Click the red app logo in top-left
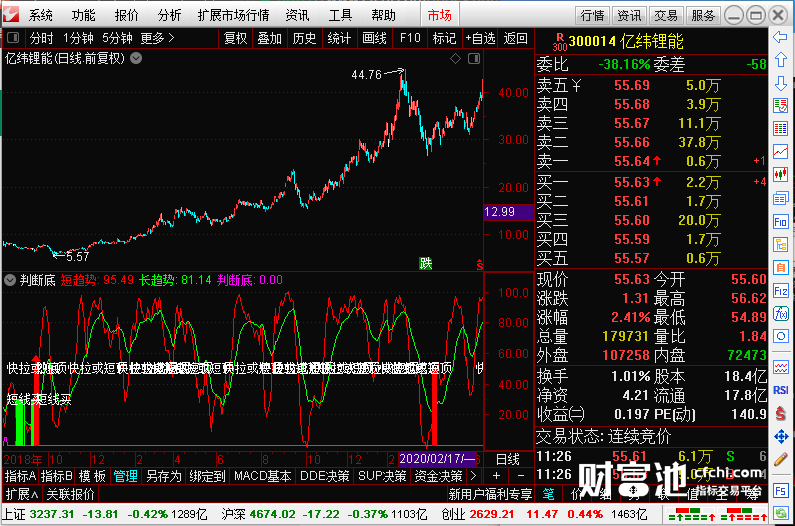Screen dimensions: 795x526 (x=11, y=14)
